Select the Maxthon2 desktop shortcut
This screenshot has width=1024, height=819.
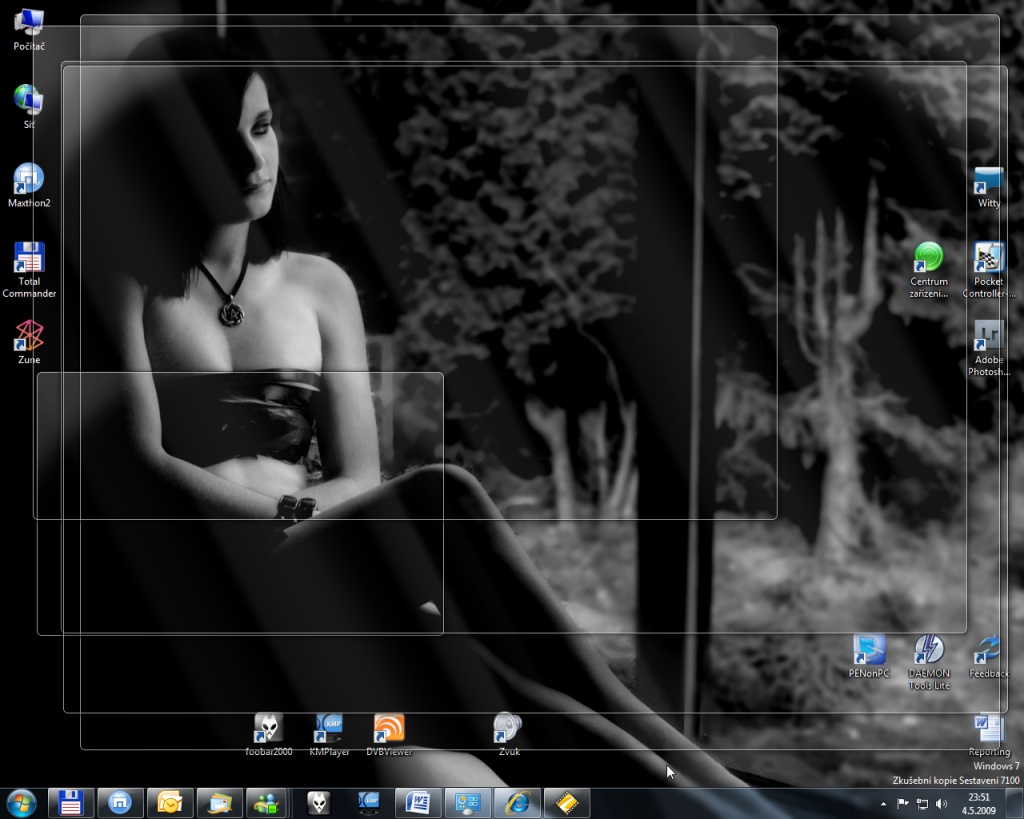29,185
